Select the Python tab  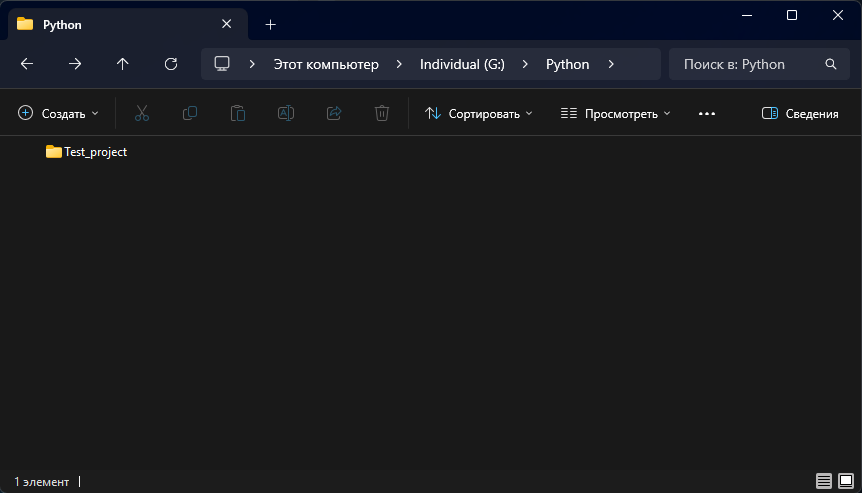tap(128, 25)
